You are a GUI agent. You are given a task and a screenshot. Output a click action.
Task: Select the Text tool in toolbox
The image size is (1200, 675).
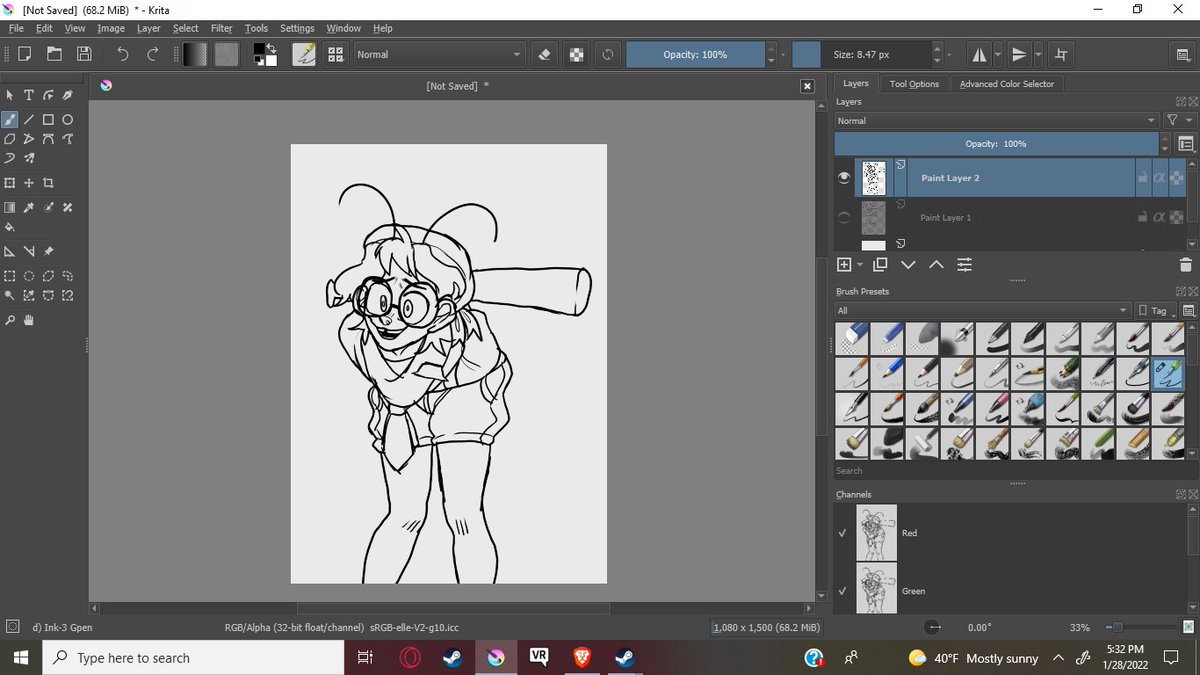click(x=28, y=95)
